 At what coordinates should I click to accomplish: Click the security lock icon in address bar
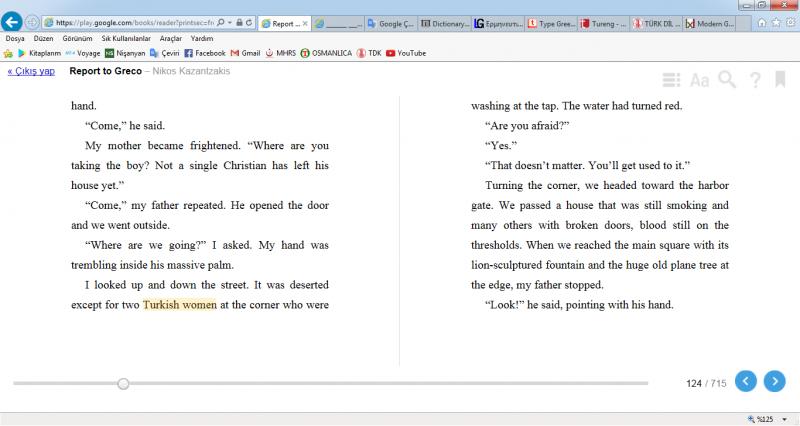pos(239,22)
